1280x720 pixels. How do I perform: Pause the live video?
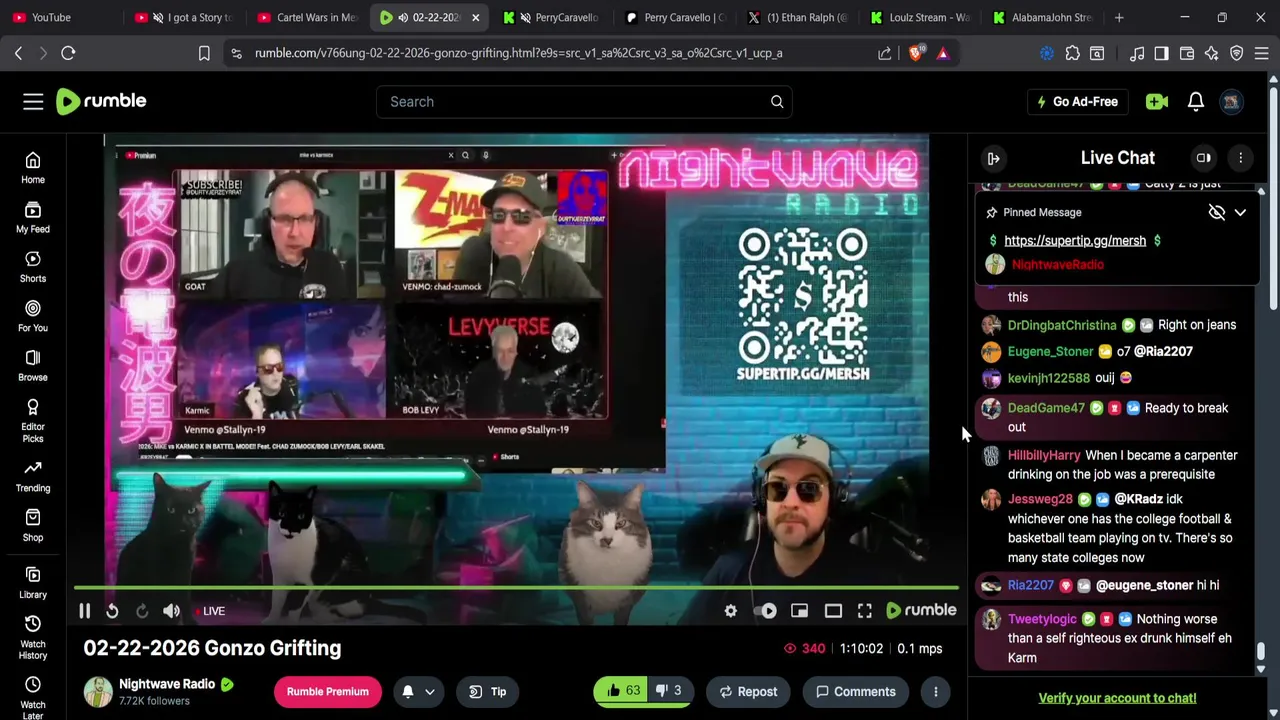tap(84, 611)
